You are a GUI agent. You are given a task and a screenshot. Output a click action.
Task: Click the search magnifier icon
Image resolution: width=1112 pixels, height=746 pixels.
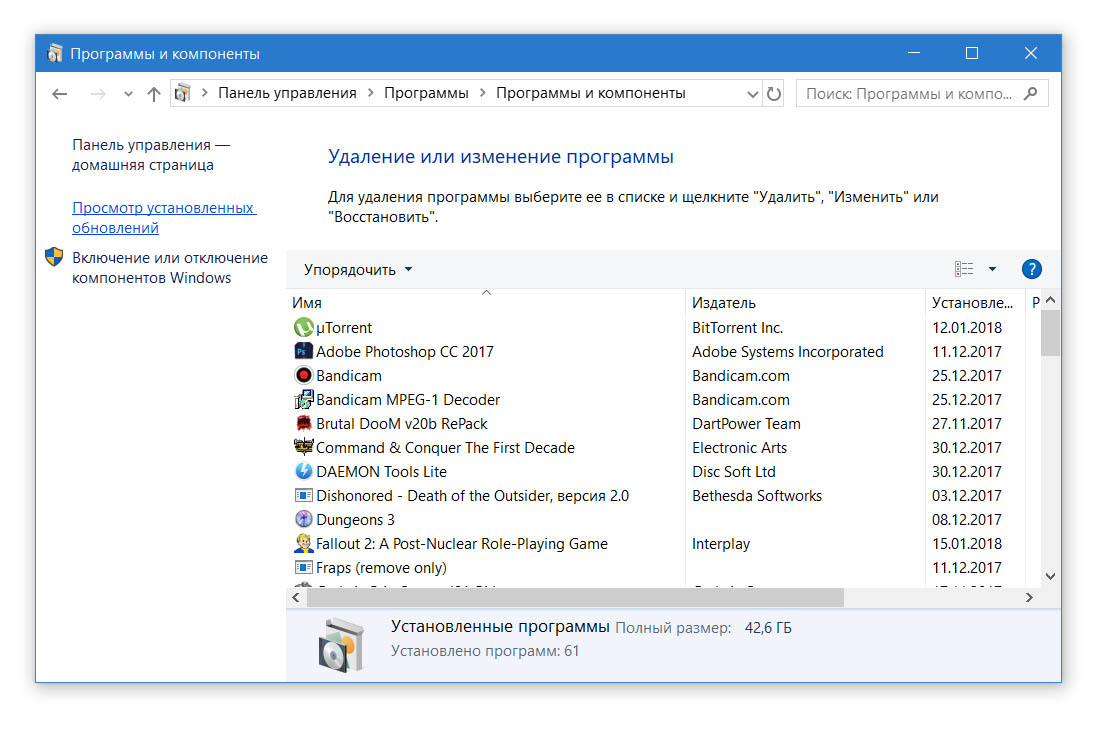tap(1031, 93)
